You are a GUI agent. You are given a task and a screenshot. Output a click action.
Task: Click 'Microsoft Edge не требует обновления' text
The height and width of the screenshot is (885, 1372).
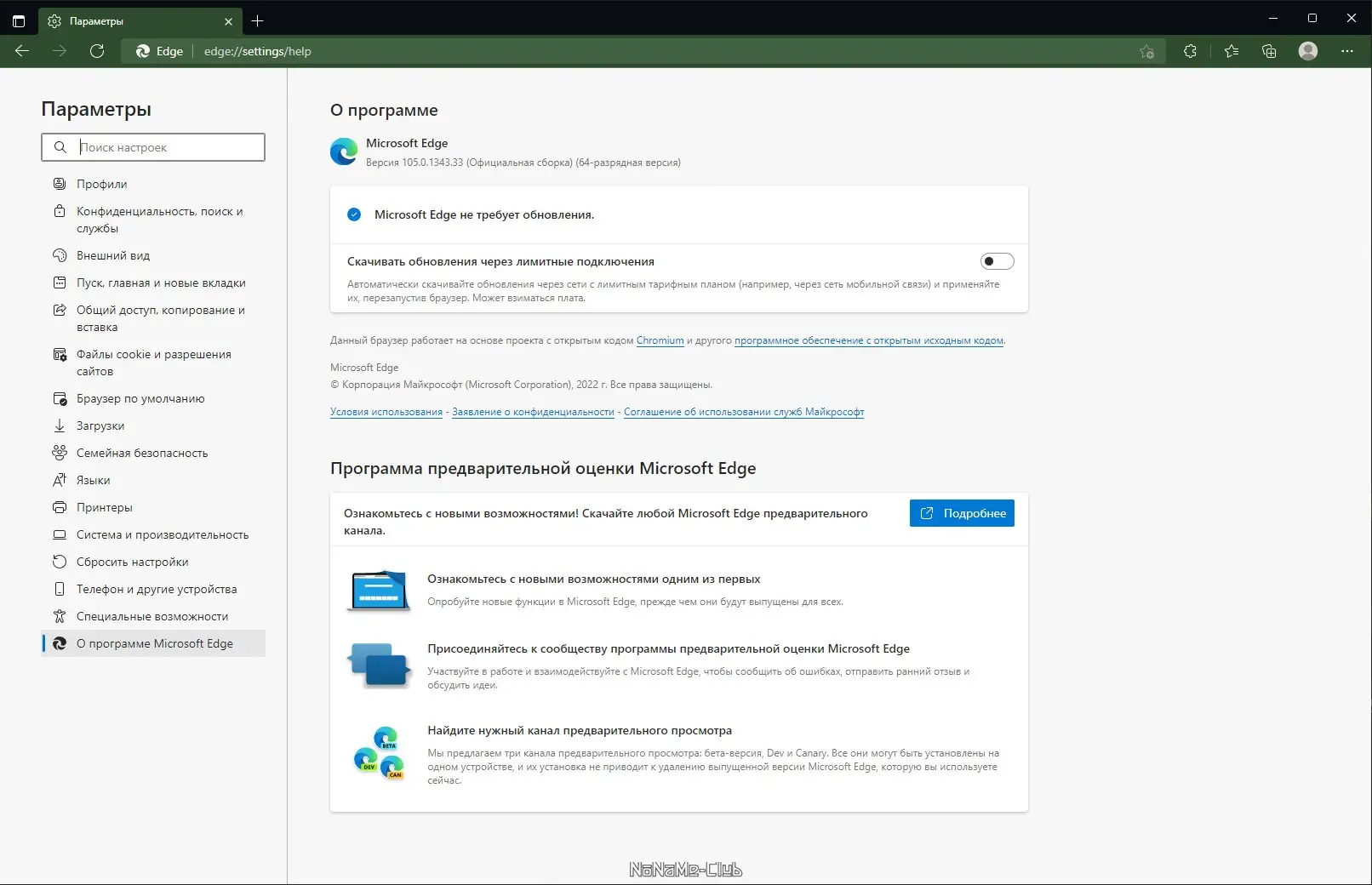coord(484,214)
